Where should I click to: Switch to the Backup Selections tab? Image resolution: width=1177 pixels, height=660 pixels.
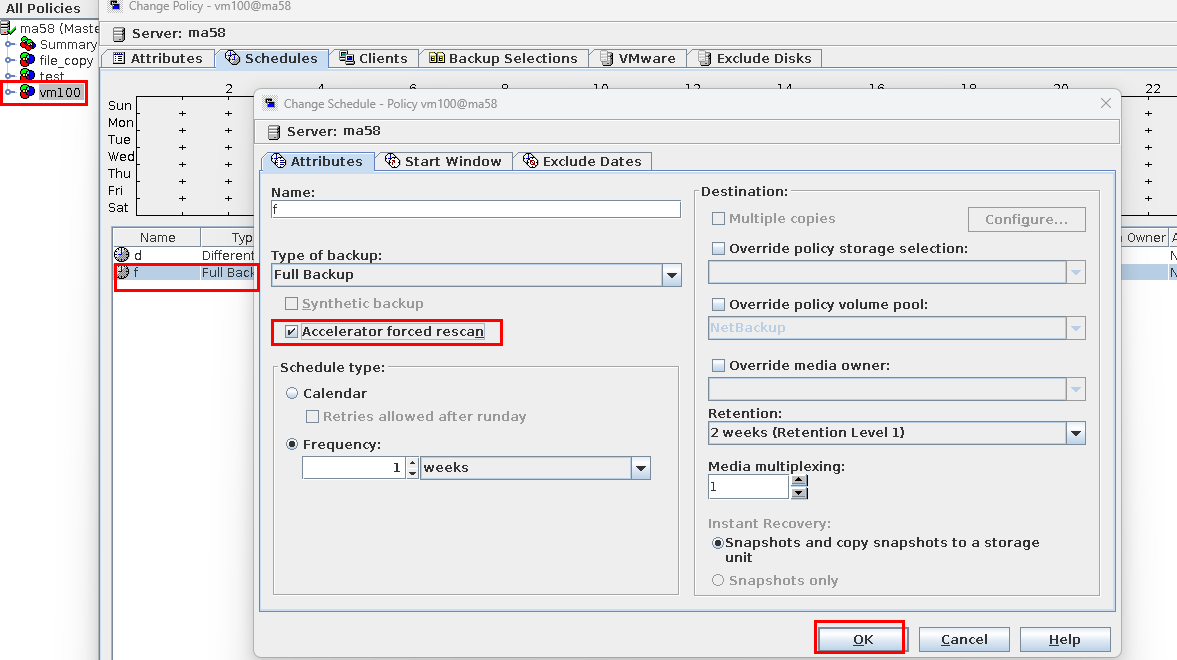504,59
